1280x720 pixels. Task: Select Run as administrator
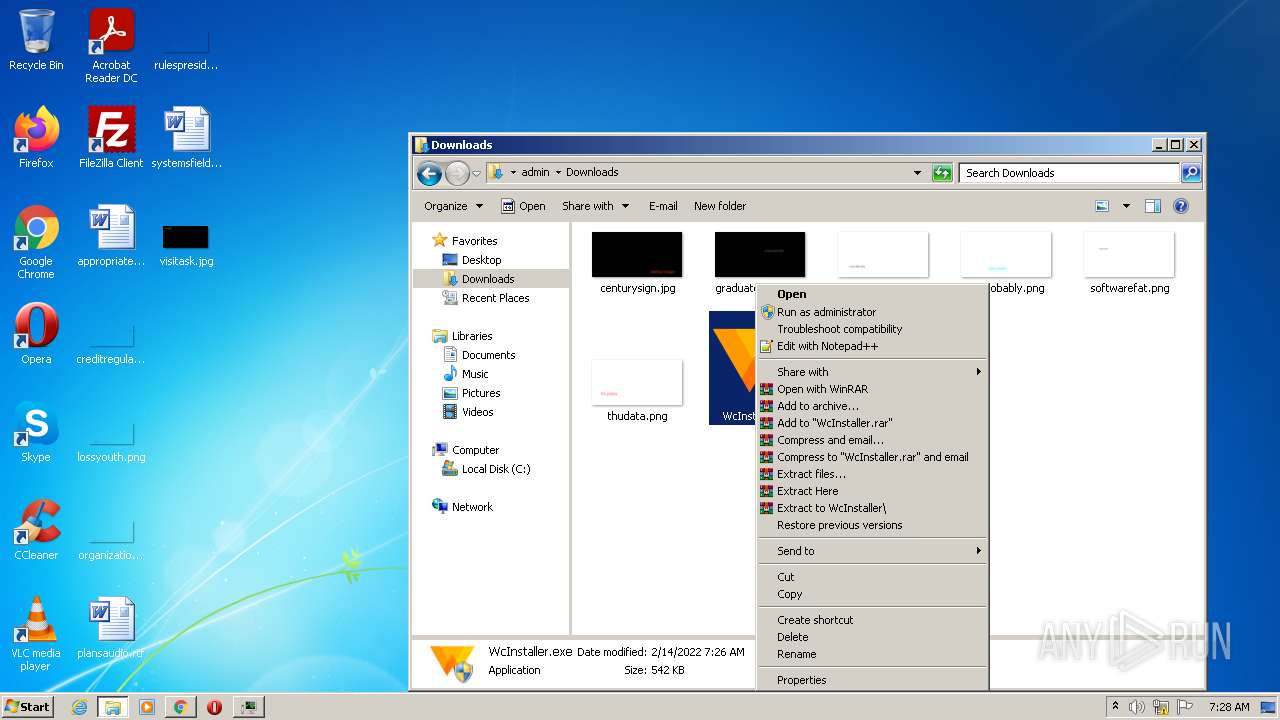pyautogui.click(x=872, y=312)
